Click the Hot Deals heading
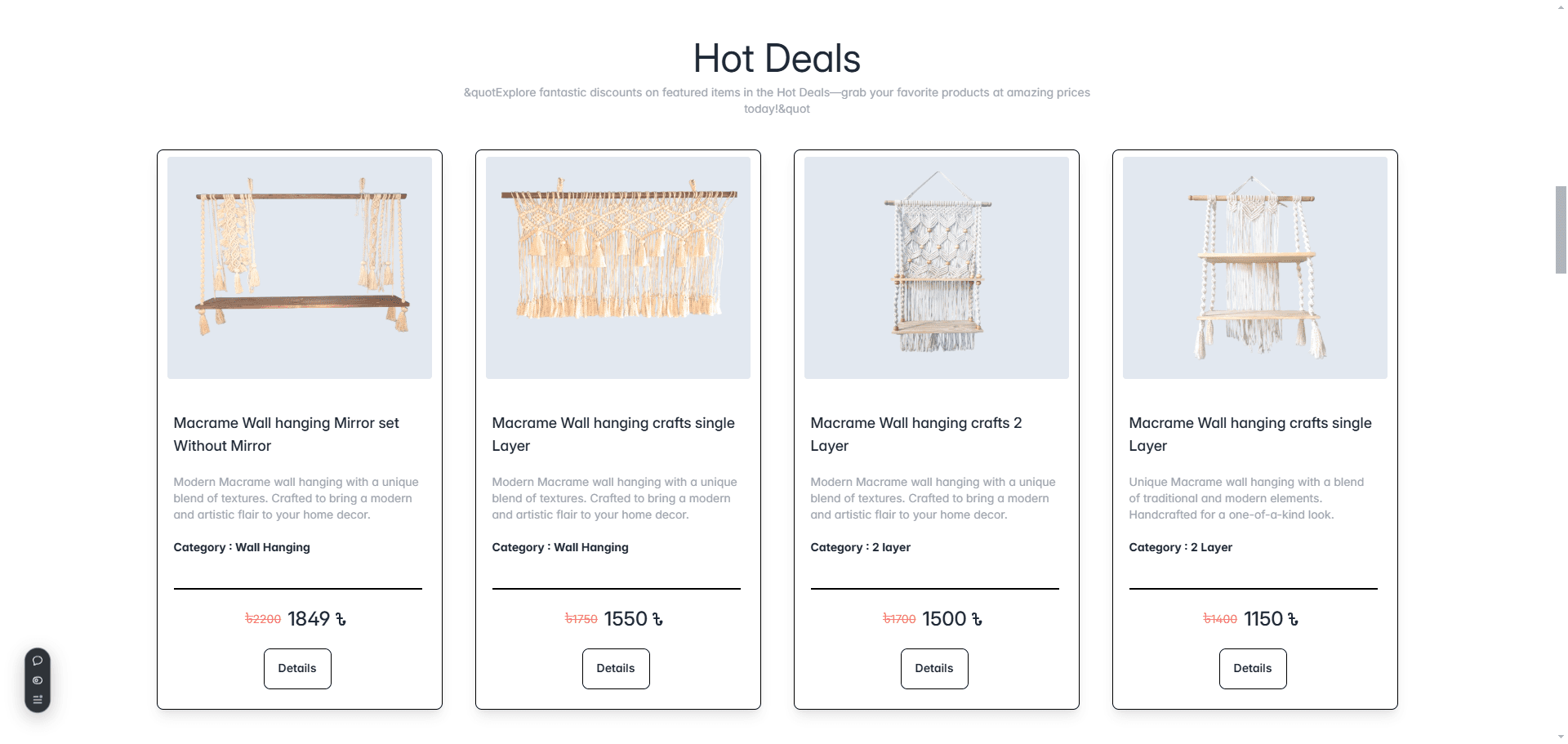1568x744 pixels. coord(777,57)
